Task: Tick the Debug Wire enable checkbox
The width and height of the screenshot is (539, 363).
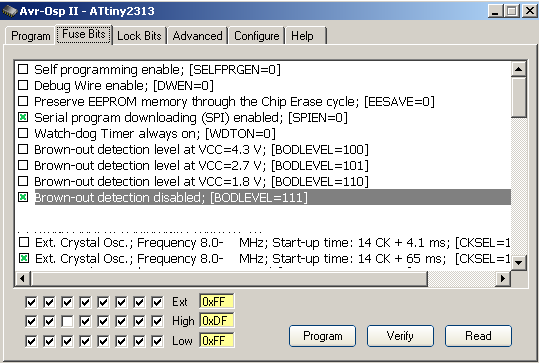Action: coord(23,85)
